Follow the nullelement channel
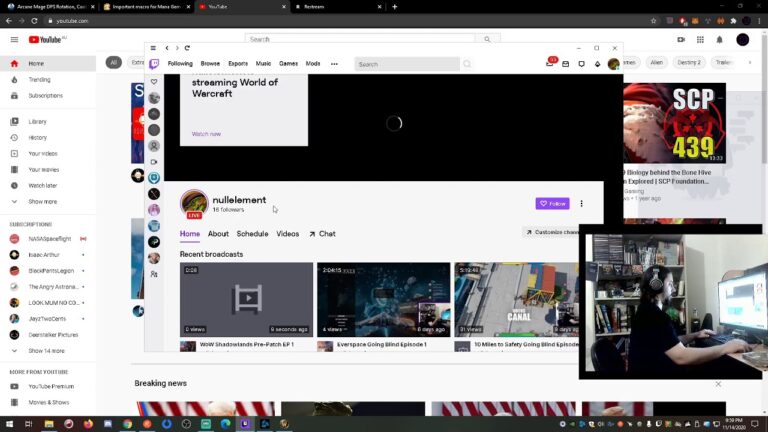 click(552, 203)
